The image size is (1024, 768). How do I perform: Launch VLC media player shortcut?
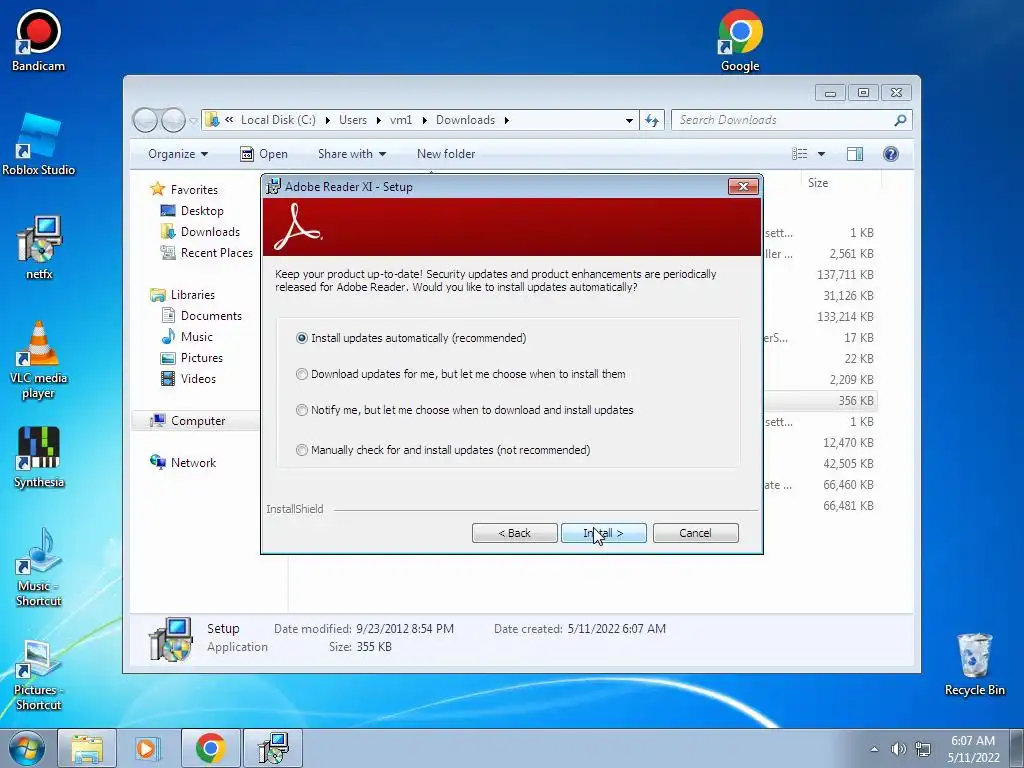point(38,360)
